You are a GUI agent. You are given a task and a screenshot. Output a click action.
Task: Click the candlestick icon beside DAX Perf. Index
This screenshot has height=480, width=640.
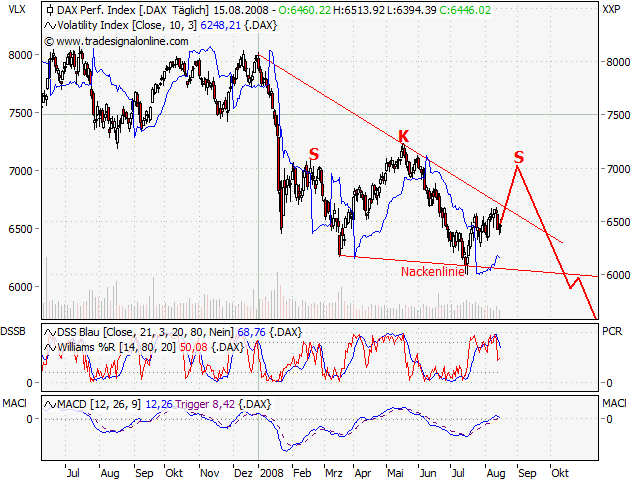[x=50, y=10]
